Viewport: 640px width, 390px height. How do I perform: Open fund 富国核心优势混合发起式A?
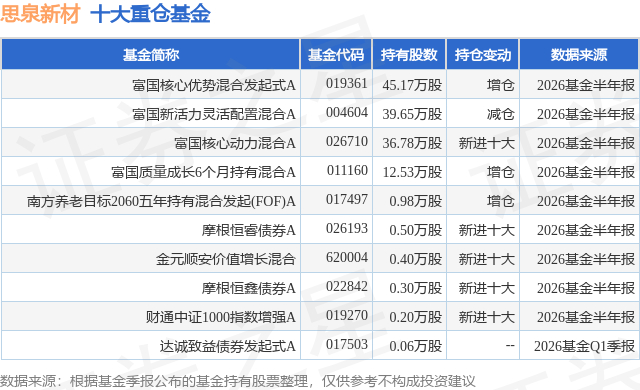tap(213, 85)
